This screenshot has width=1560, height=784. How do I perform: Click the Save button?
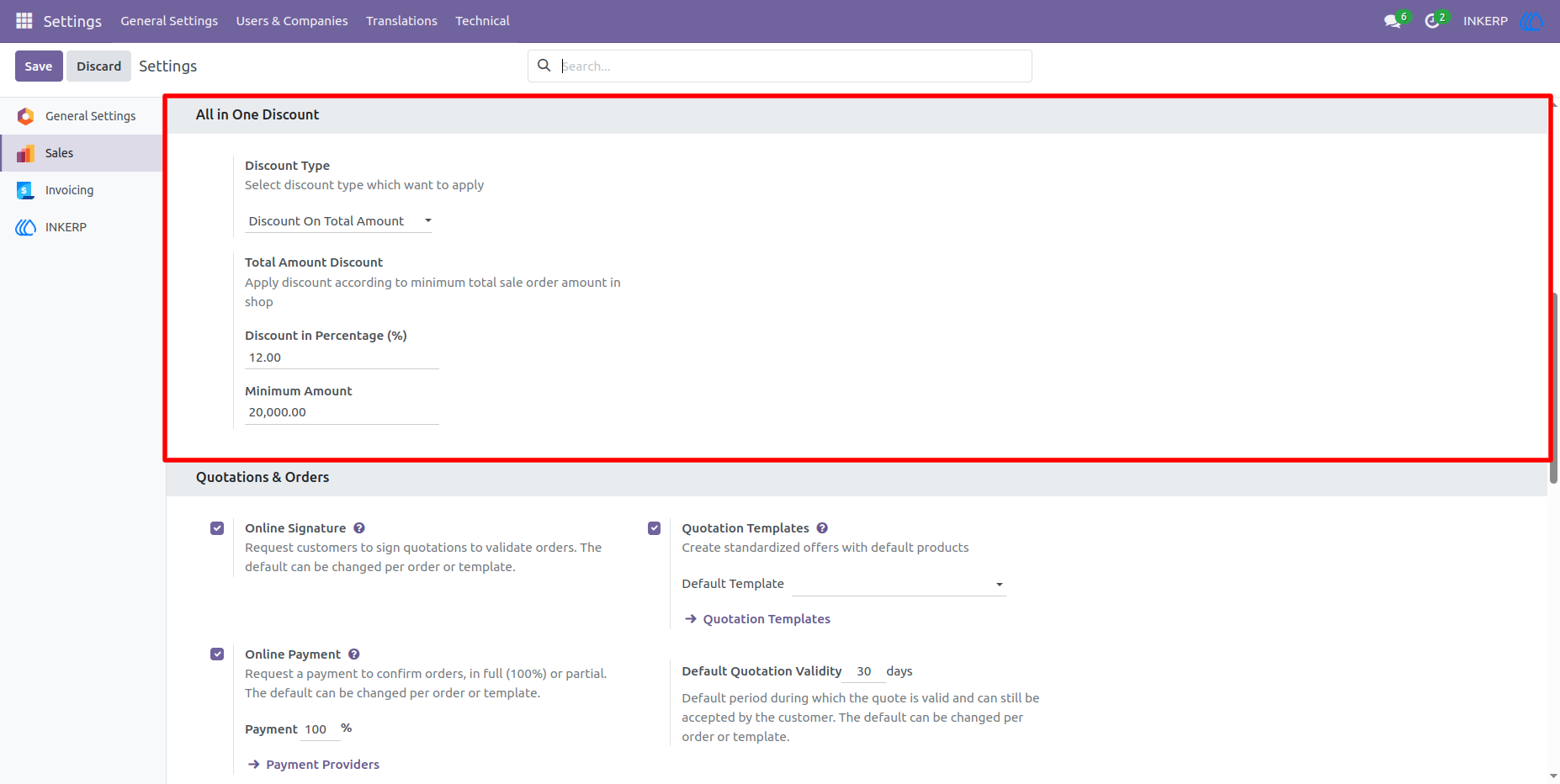point(39,66)
